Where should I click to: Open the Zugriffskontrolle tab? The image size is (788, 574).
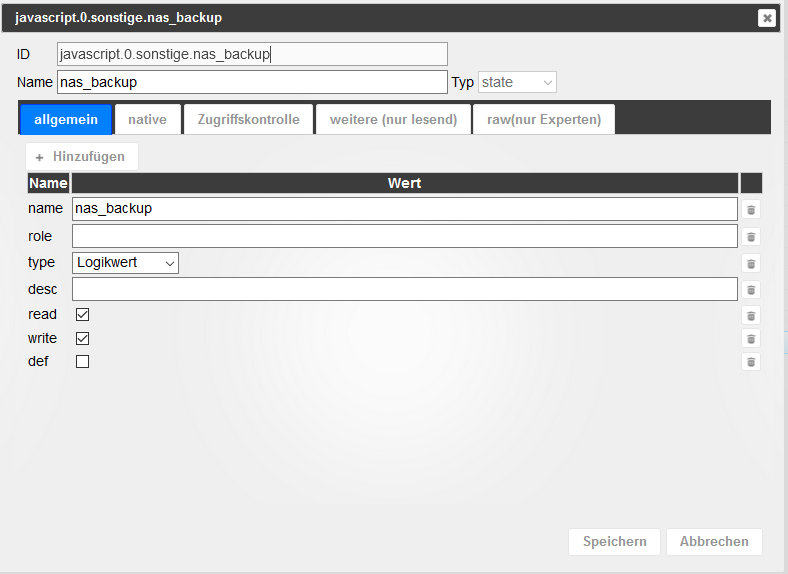pos(248,119)
